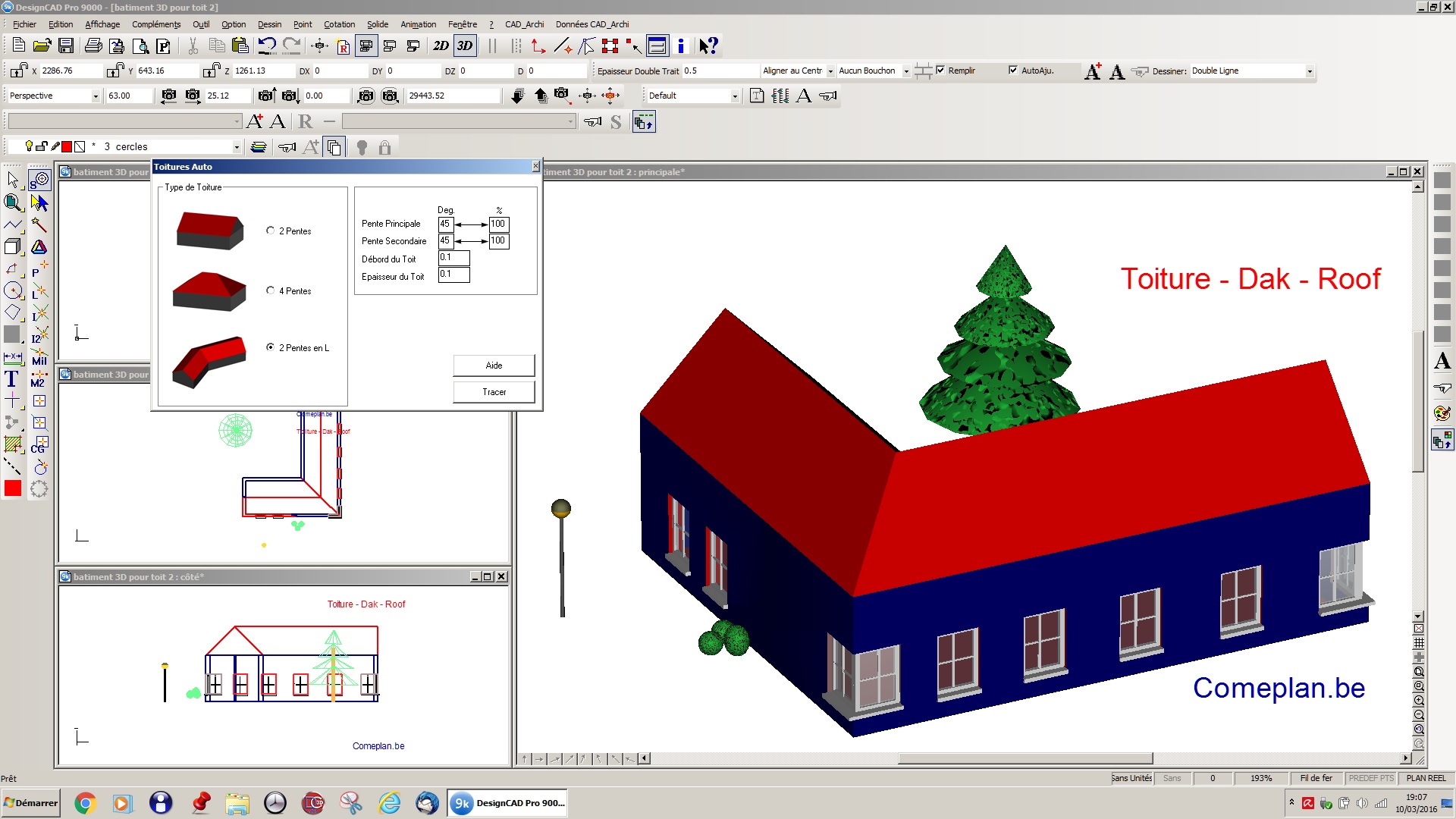Image resolution: width=1456 pixels, height=819 pixels.
Task: Open the Perspective view dropdown
Action: [x=96, y=96]
